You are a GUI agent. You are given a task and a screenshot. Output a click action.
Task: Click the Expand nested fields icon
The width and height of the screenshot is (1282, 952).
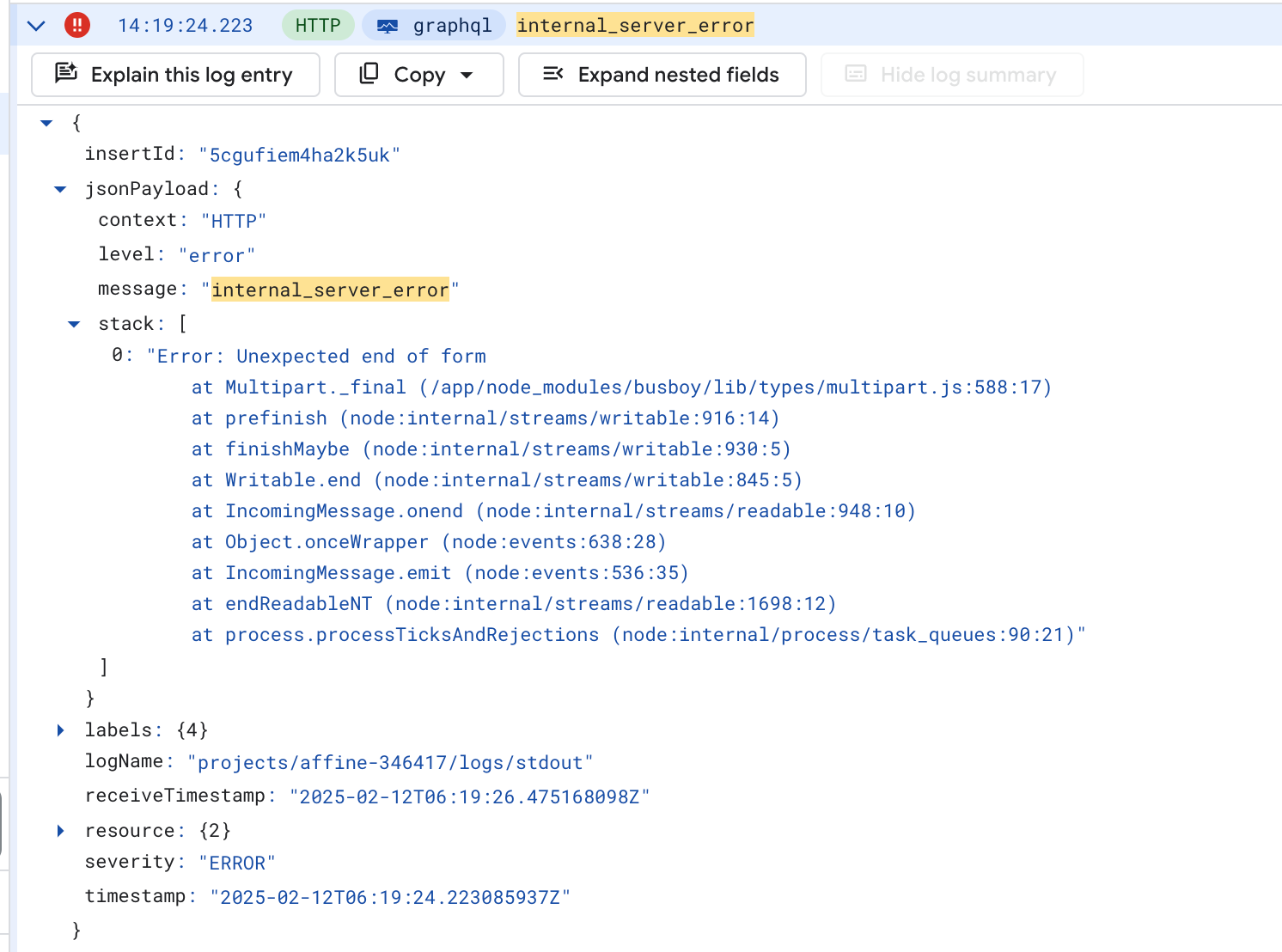(553, 74)
